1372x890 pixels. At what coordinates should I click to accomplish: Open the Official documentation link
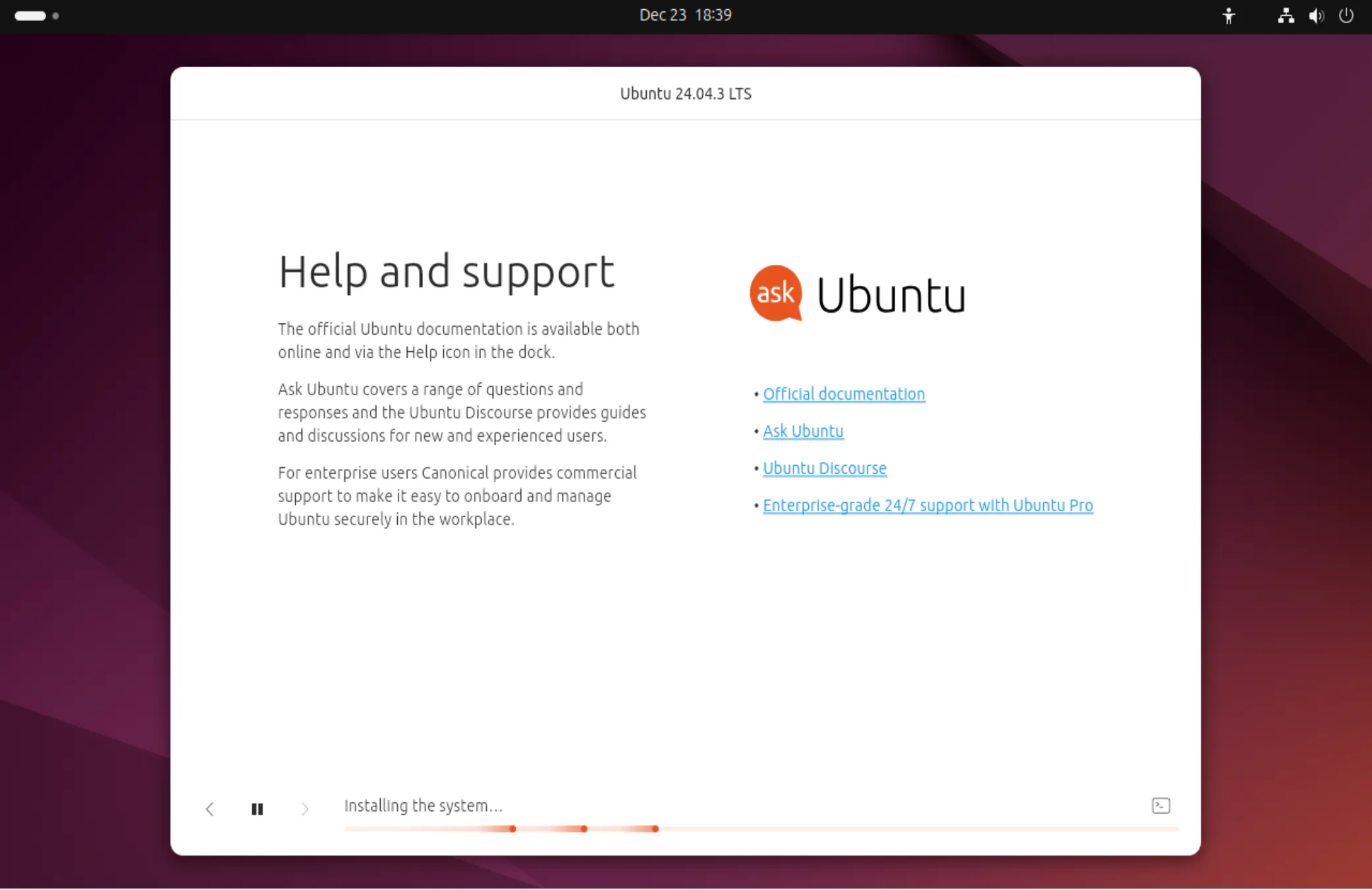tap(844, 394)
